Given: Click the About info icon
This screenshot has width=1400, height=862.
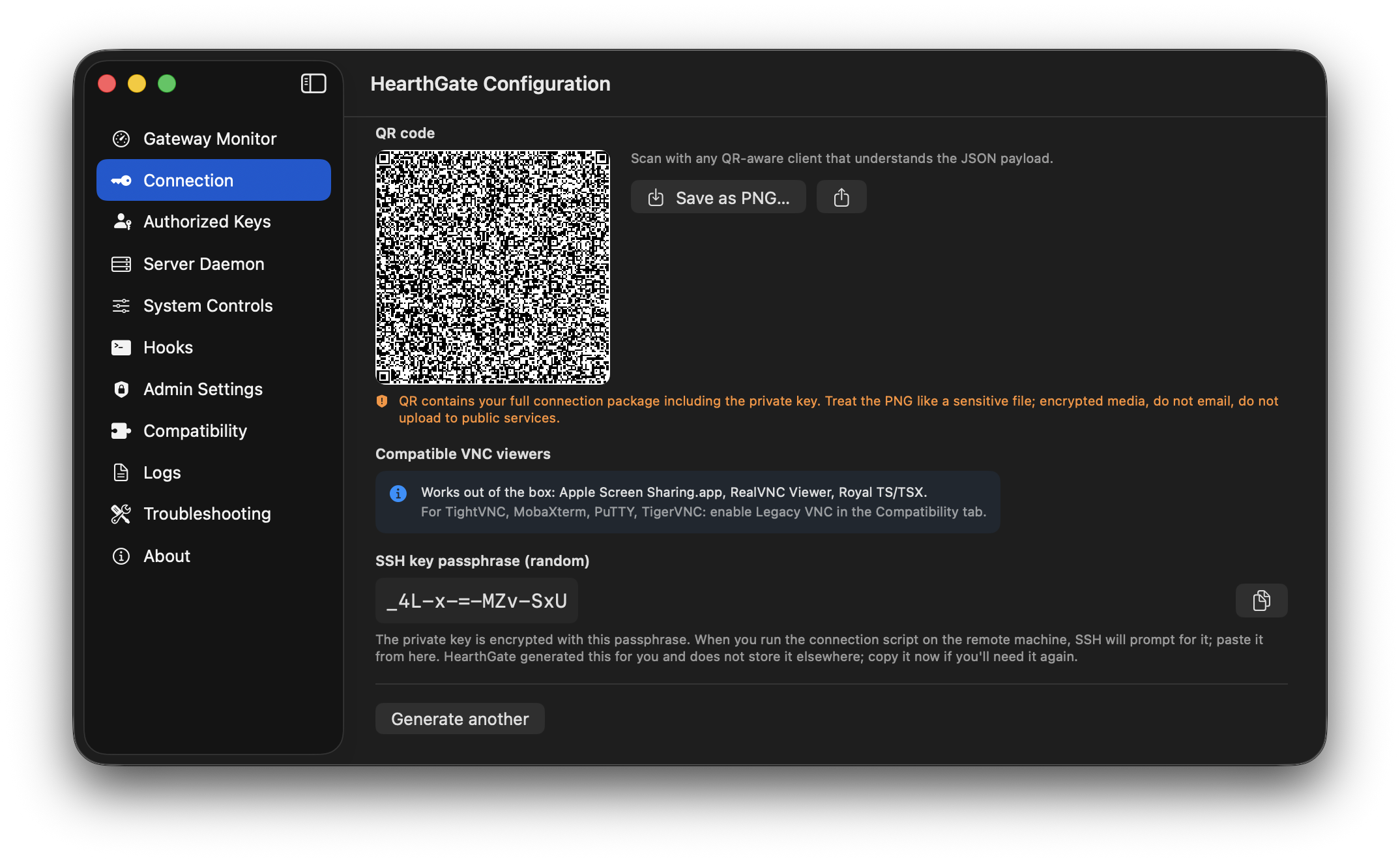Looking at the screenshot, I should [121, 556].
